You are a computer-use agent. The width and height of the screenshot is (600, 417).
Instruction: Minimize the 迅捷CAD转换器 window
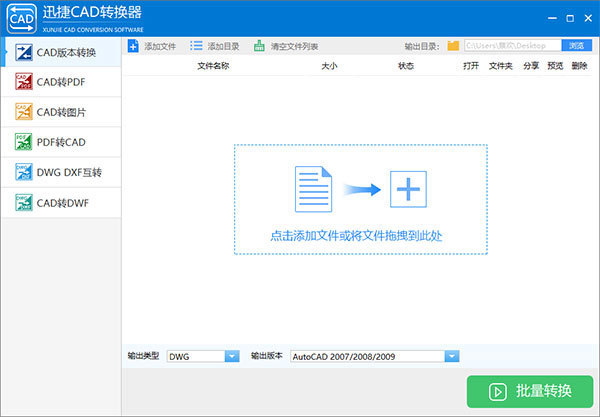[x=552, y=18]
